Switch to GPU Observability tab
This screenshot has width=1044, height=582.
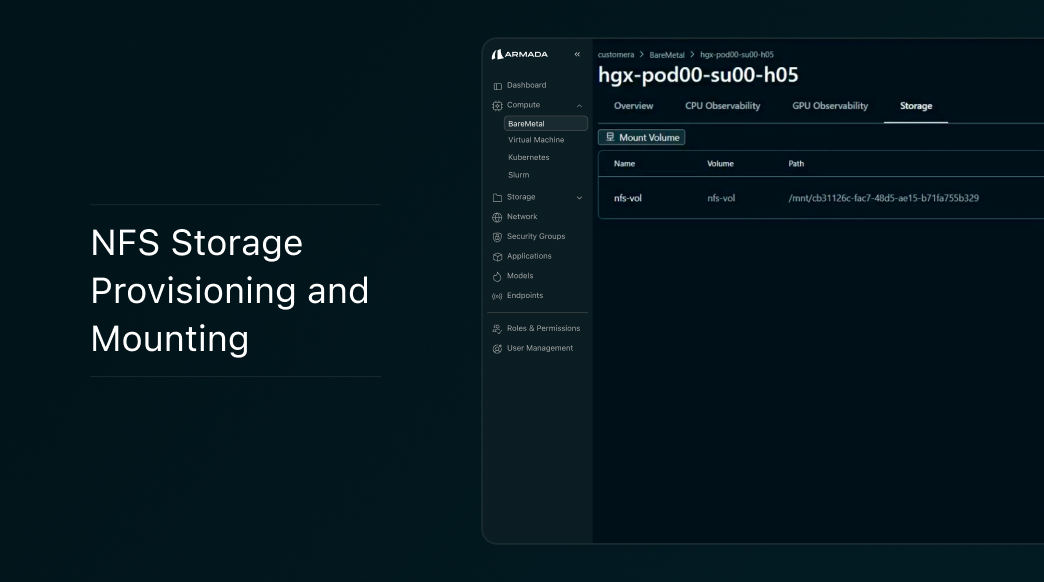pyautogui.click(x=830, y=106)
